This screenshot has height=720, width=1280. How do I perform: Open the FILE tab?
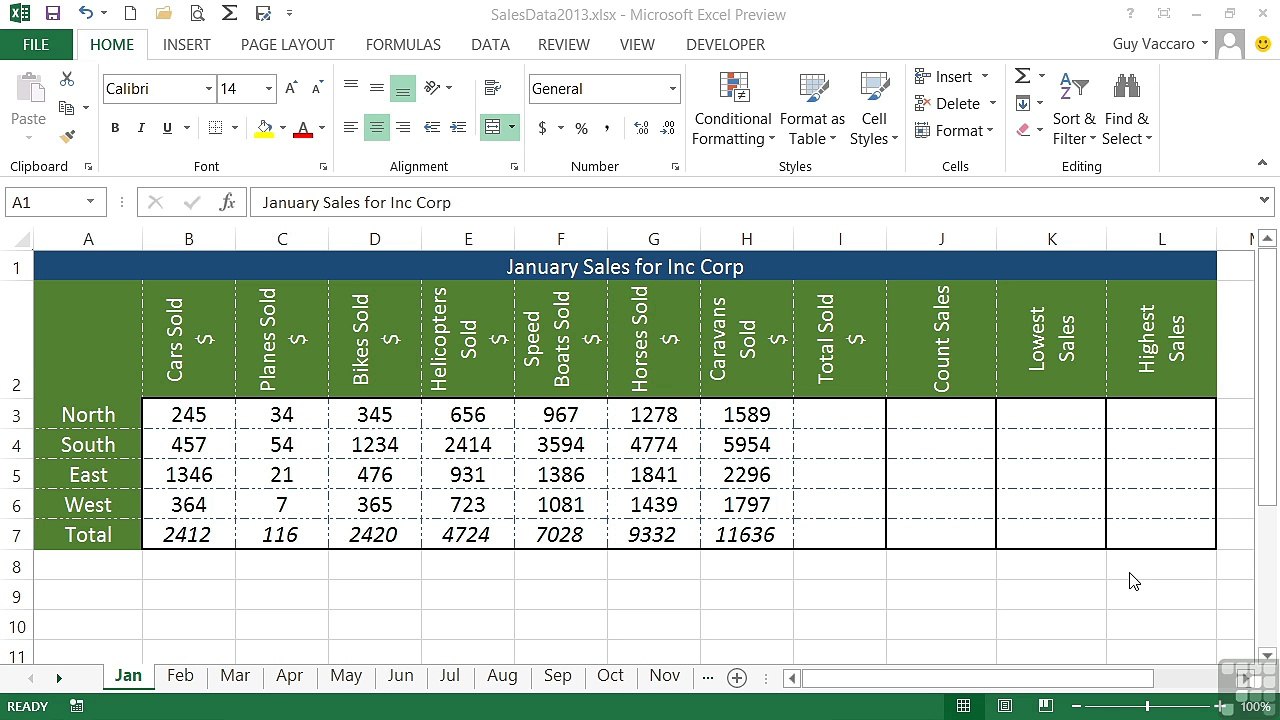tap(36, 44)
